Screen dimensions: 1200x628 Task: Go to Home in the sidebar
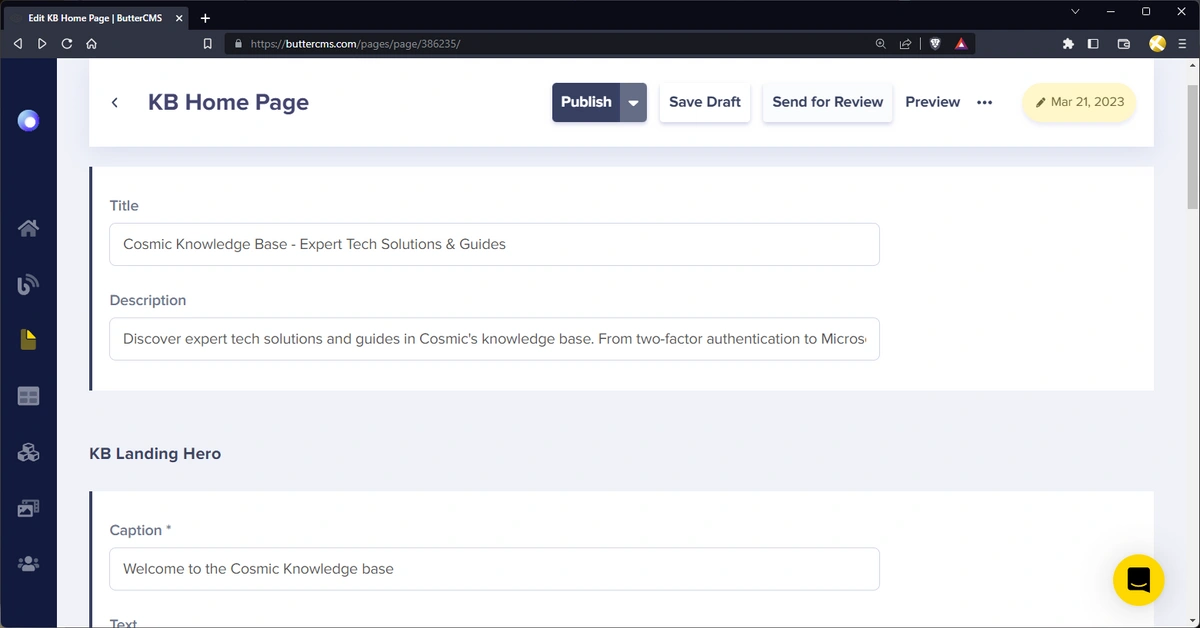coord(28,228)
